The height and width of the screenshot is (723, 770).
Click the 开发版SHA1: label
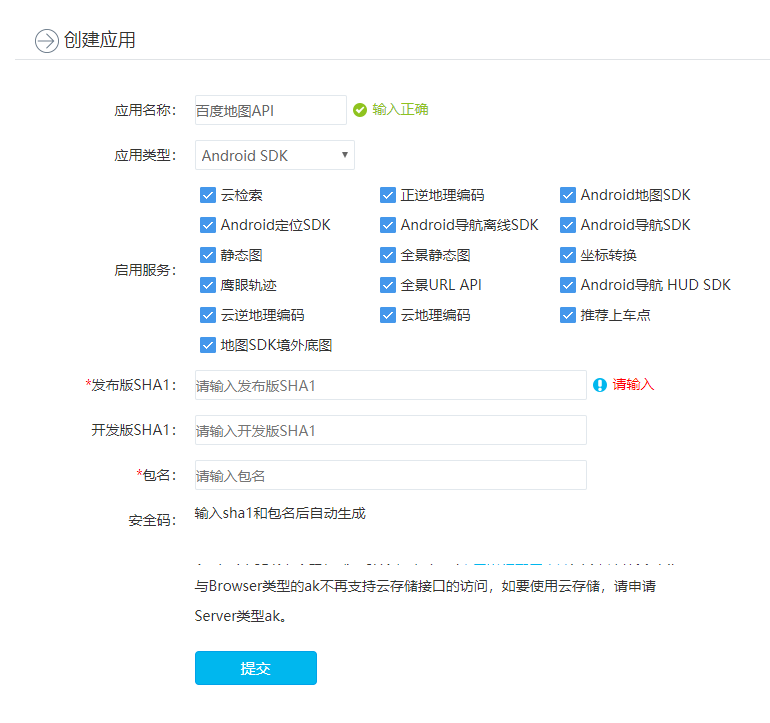(x=134, y=430)
